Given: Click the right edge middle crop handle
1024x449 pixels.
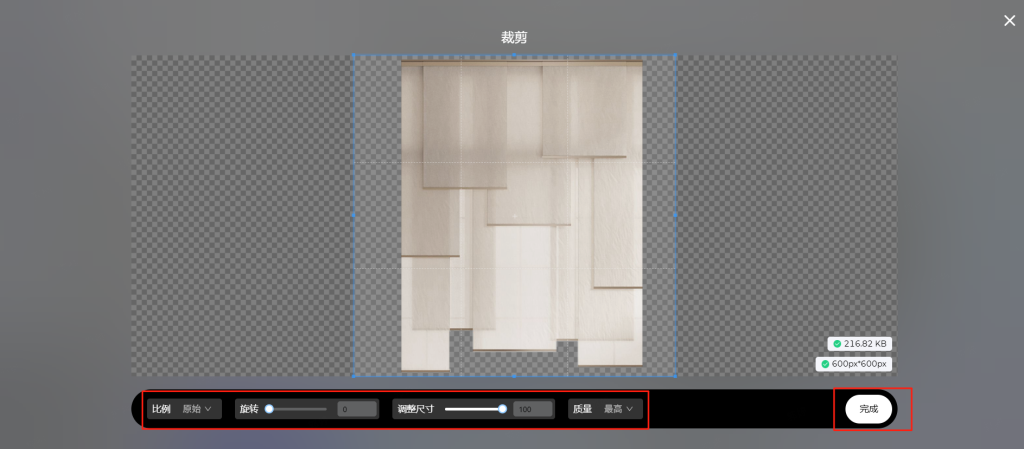Looking at the screenshot, I should pos(675,214).
